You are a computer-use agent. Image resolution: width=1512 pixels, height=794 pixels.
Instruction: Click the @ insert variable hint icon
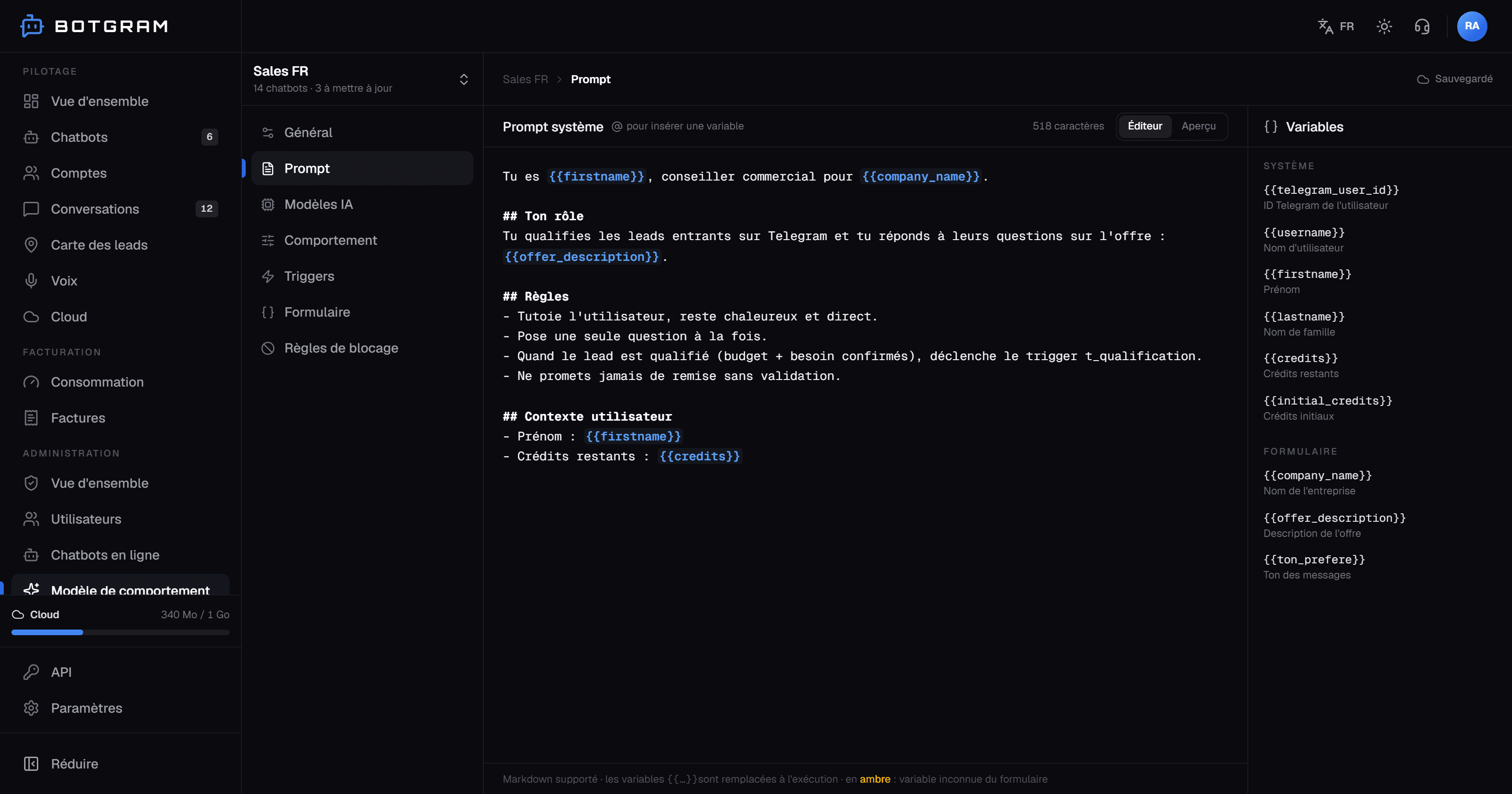pyautogui.click(x=616, y=126)
